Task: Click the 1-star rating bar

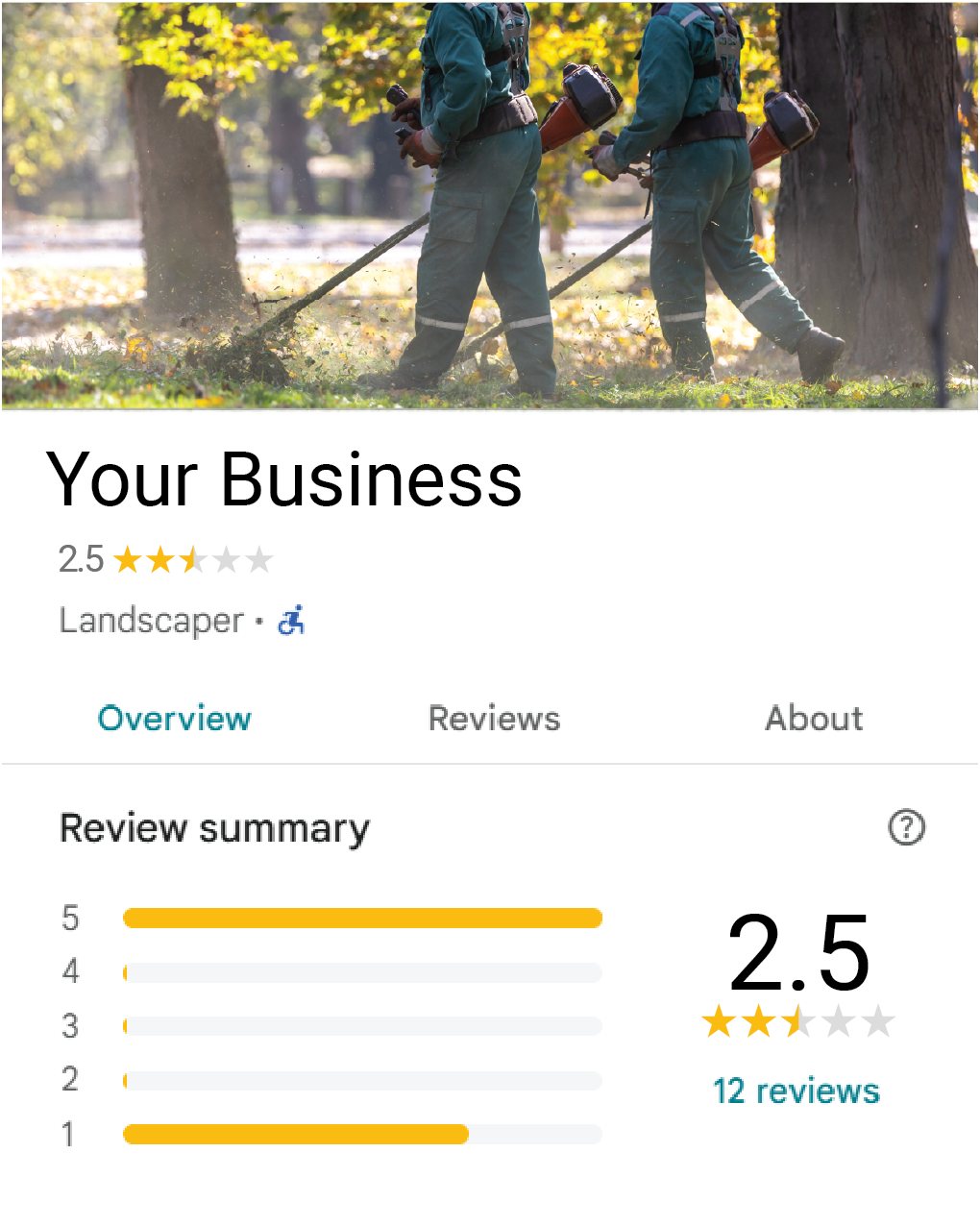Action: [362, 1135]
